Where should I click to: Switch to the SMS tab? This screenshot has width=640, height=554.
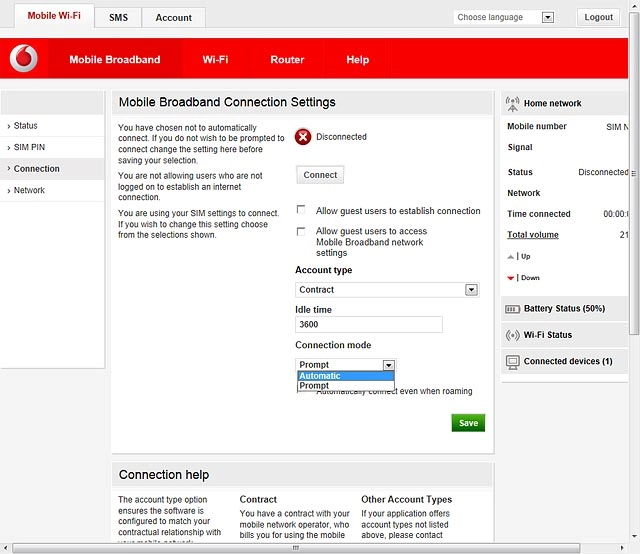118,18
